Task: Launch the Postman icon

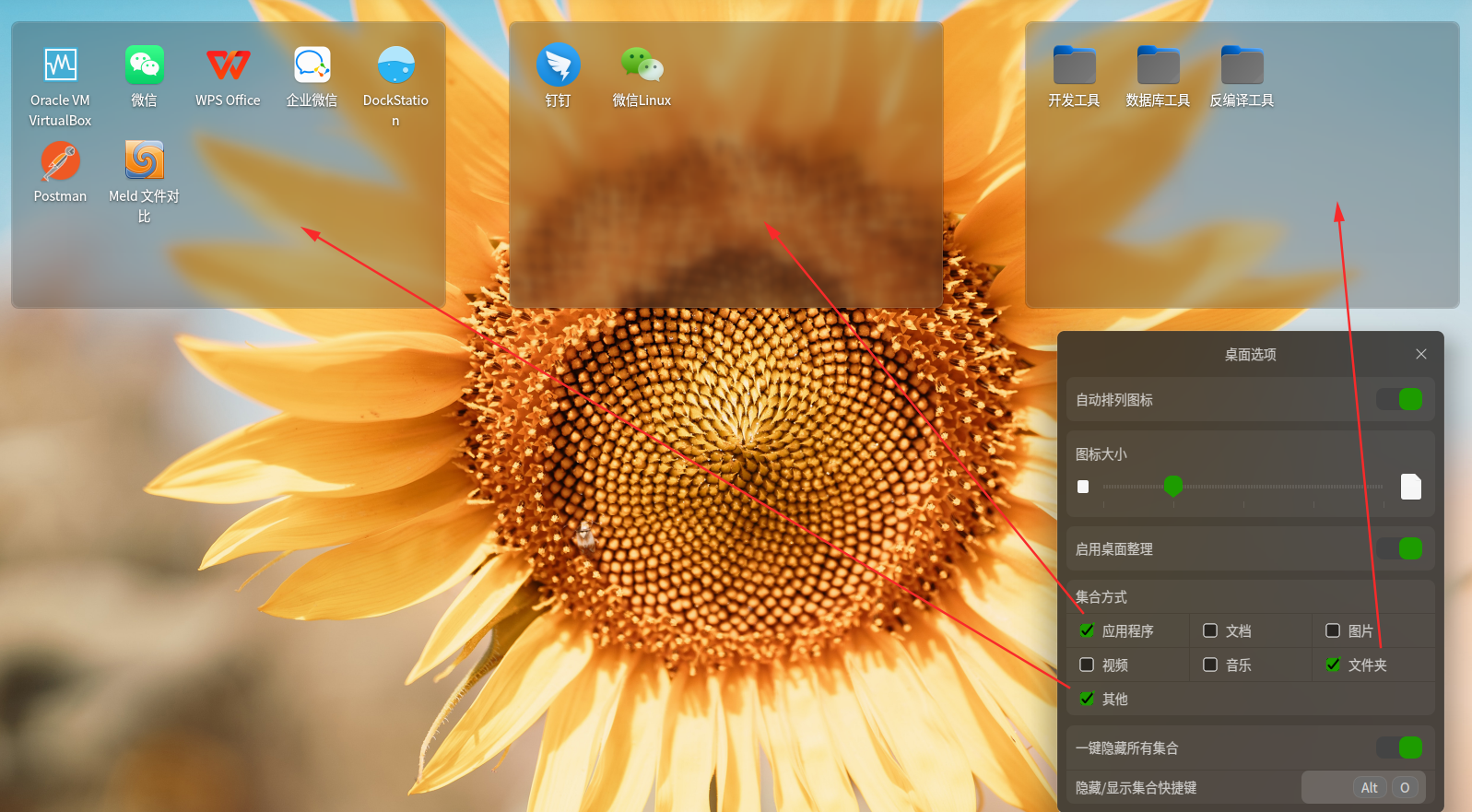Action: (x=61, y=161)
